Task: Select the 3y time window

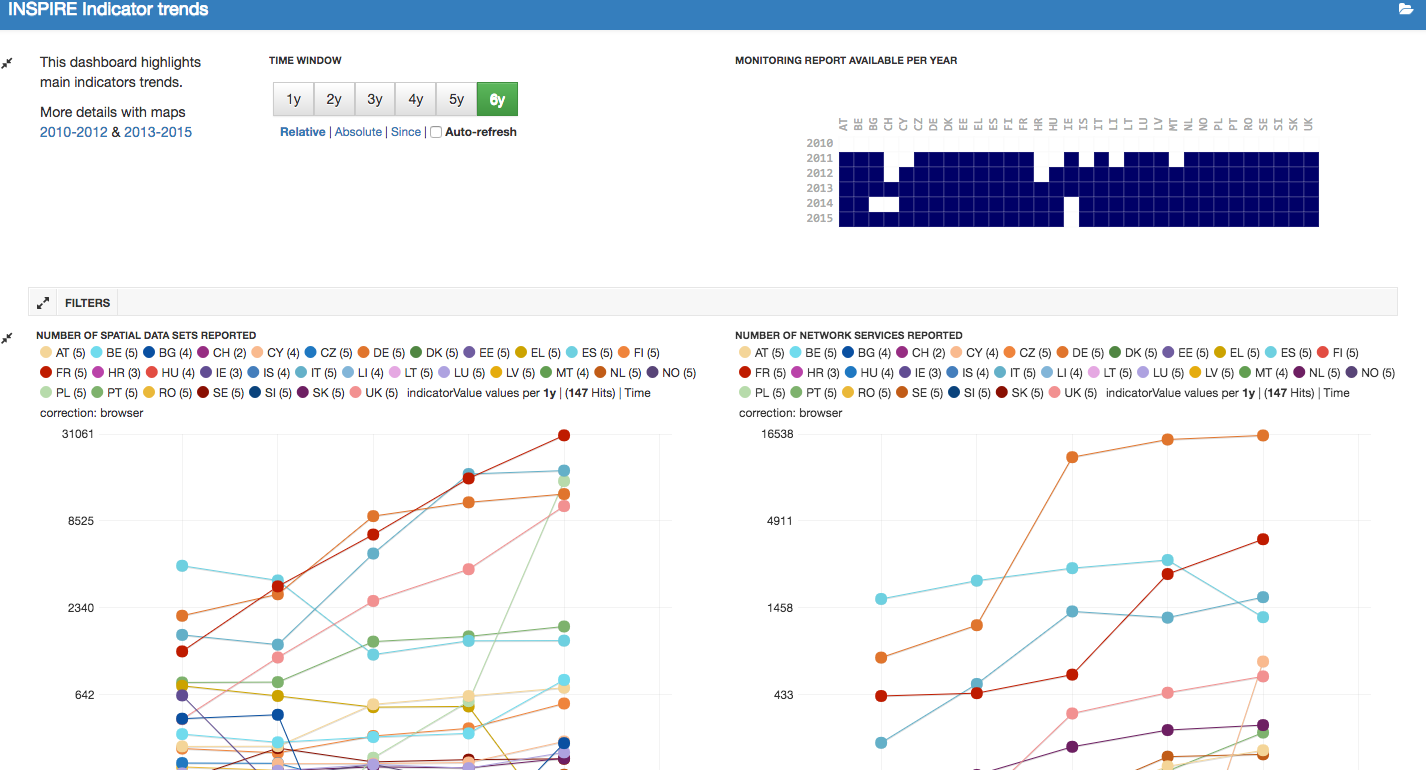Action: [375, 99]
